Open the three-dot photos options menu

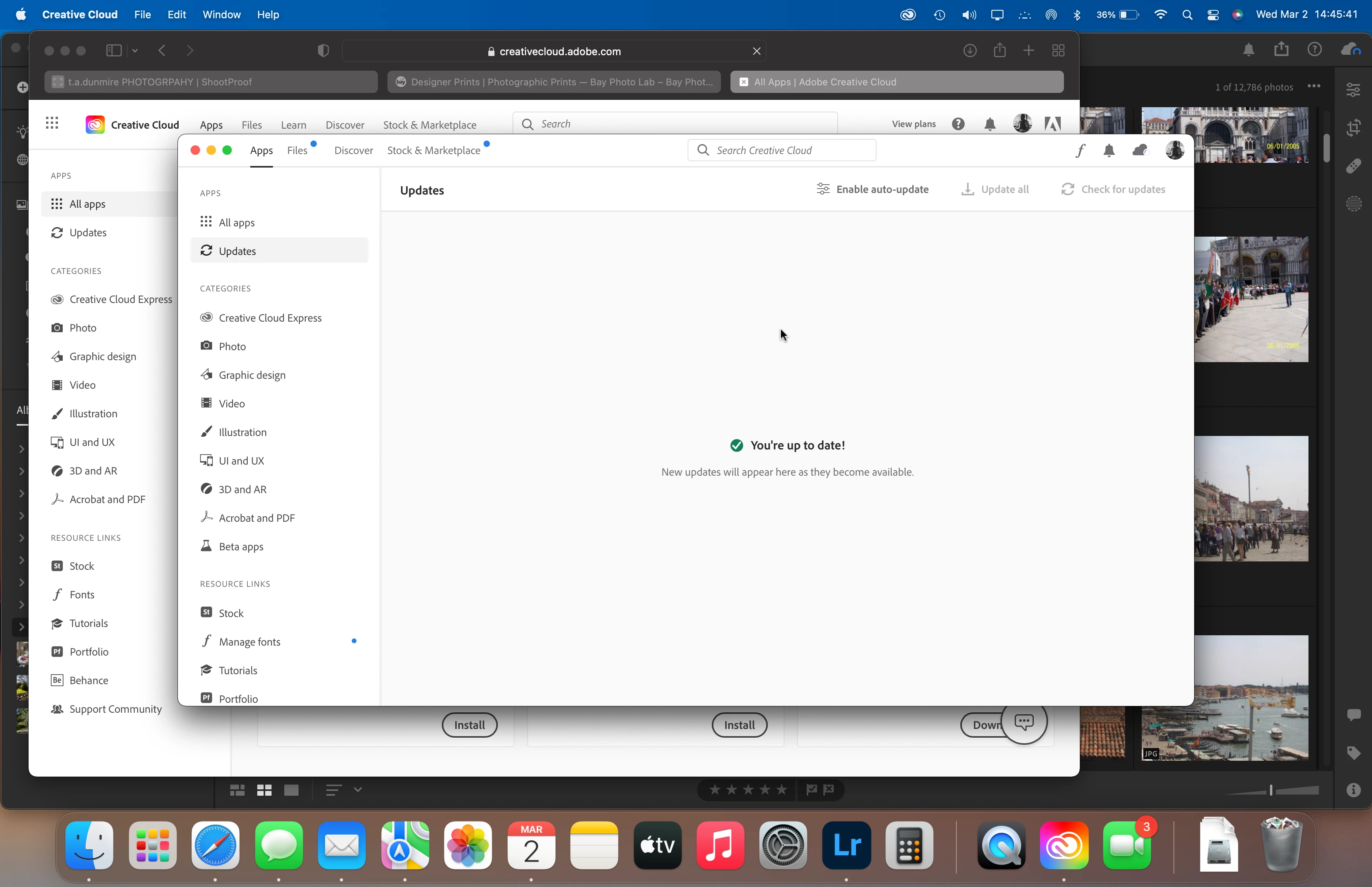pyautogui.click(x=1313, y=87)
